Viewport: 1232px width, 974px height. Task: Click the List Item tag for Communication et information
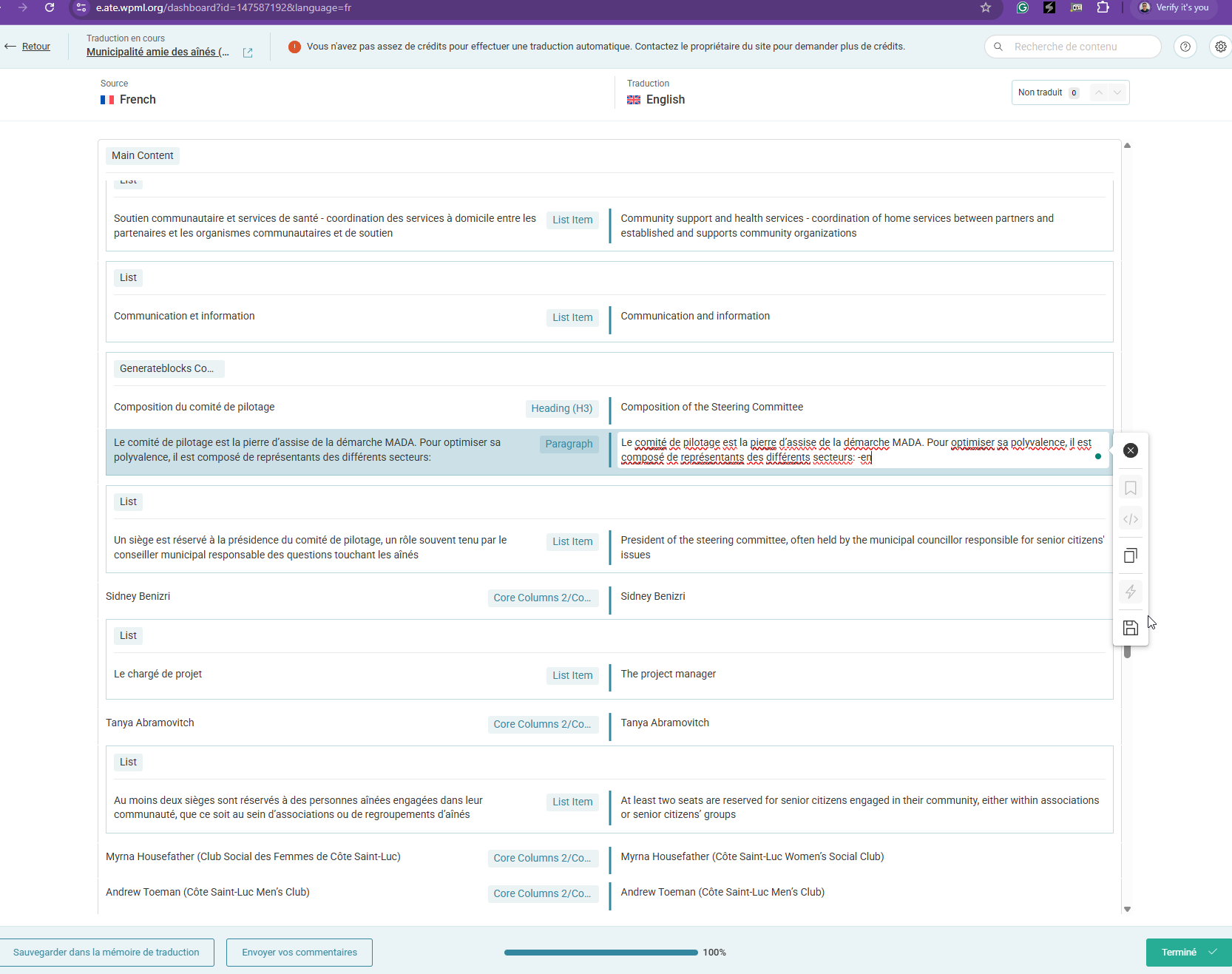[x=572, y=317]
